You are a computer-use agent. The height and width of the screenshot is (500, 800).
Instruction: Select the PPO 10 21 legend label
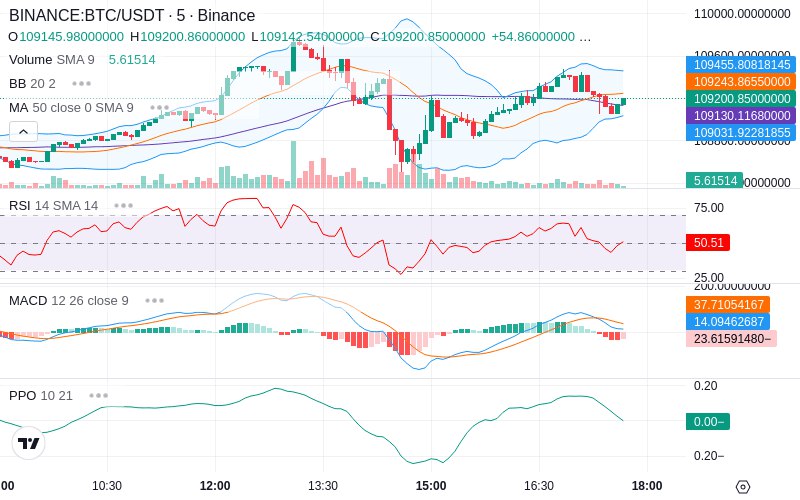[41, 395]
